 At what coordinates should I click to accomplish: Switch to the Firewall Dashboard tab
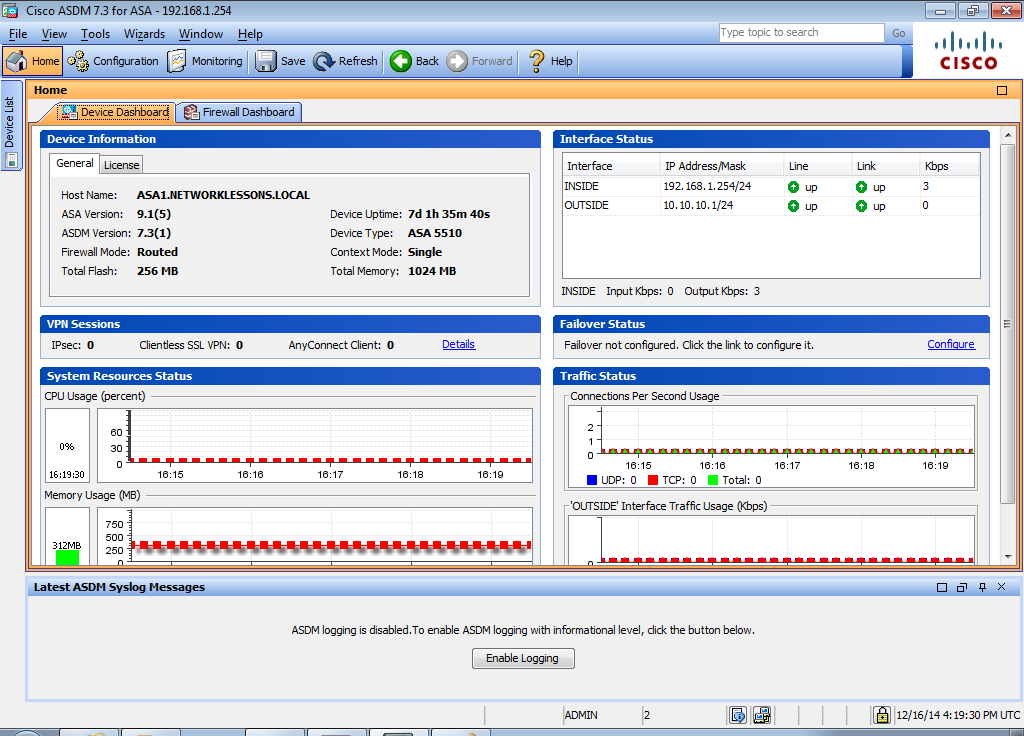pyautogui.click(x=239, y=112)
